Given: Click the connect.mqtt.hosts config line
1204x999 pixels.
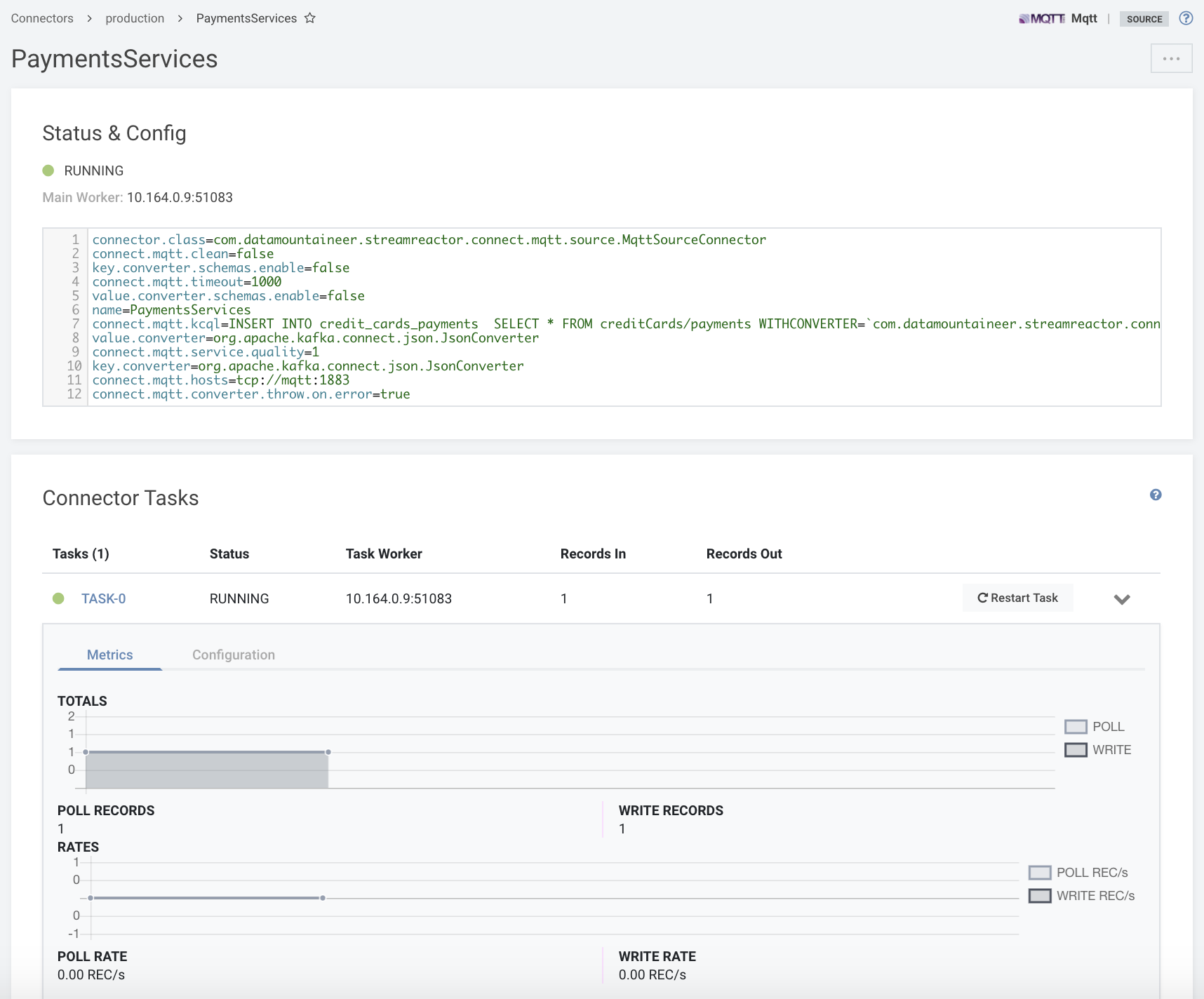Looking at the screenshot, I should coord(221,380).
